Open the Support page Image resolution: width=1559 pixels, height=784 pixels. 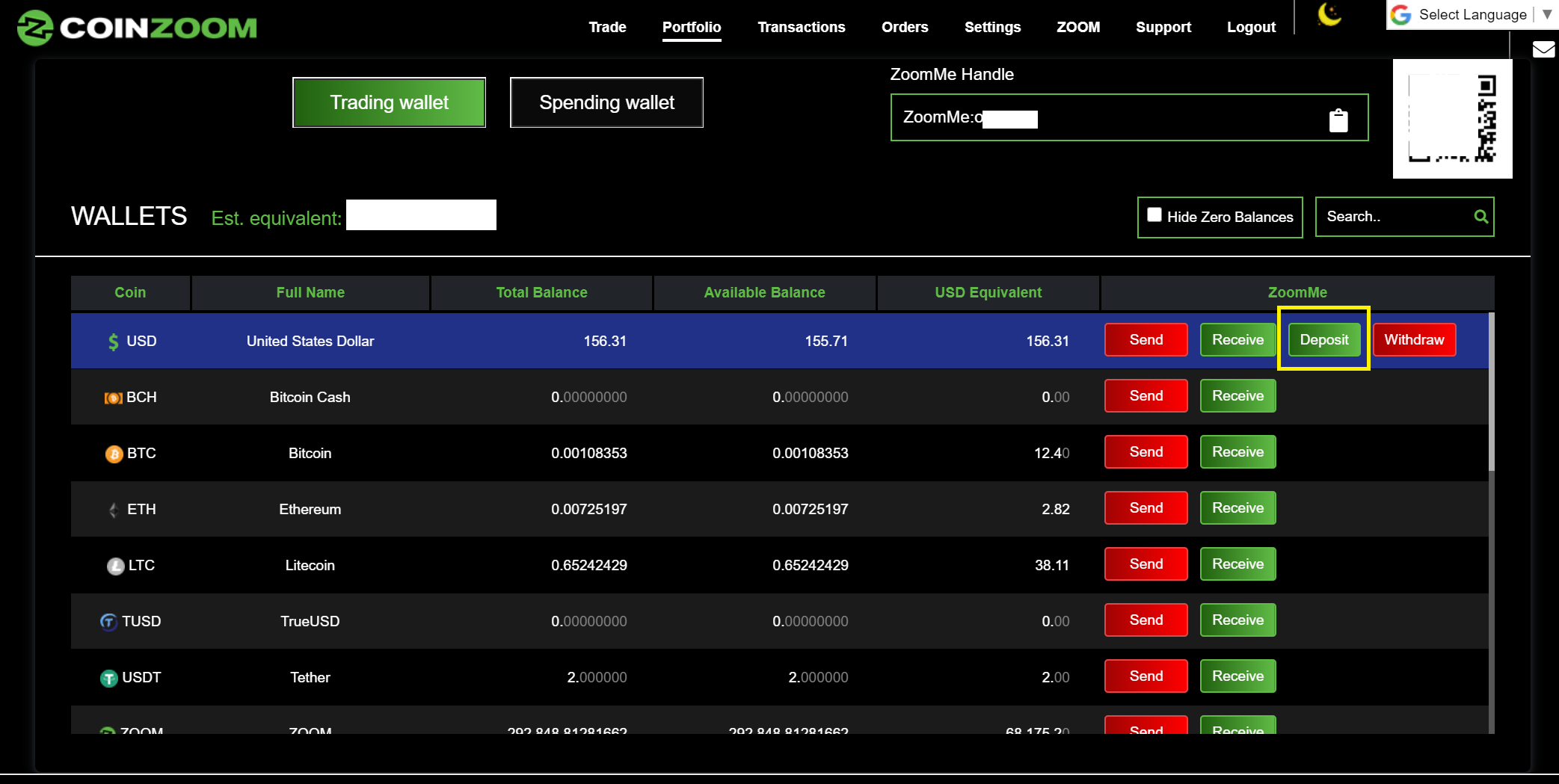click(1163, 27)
